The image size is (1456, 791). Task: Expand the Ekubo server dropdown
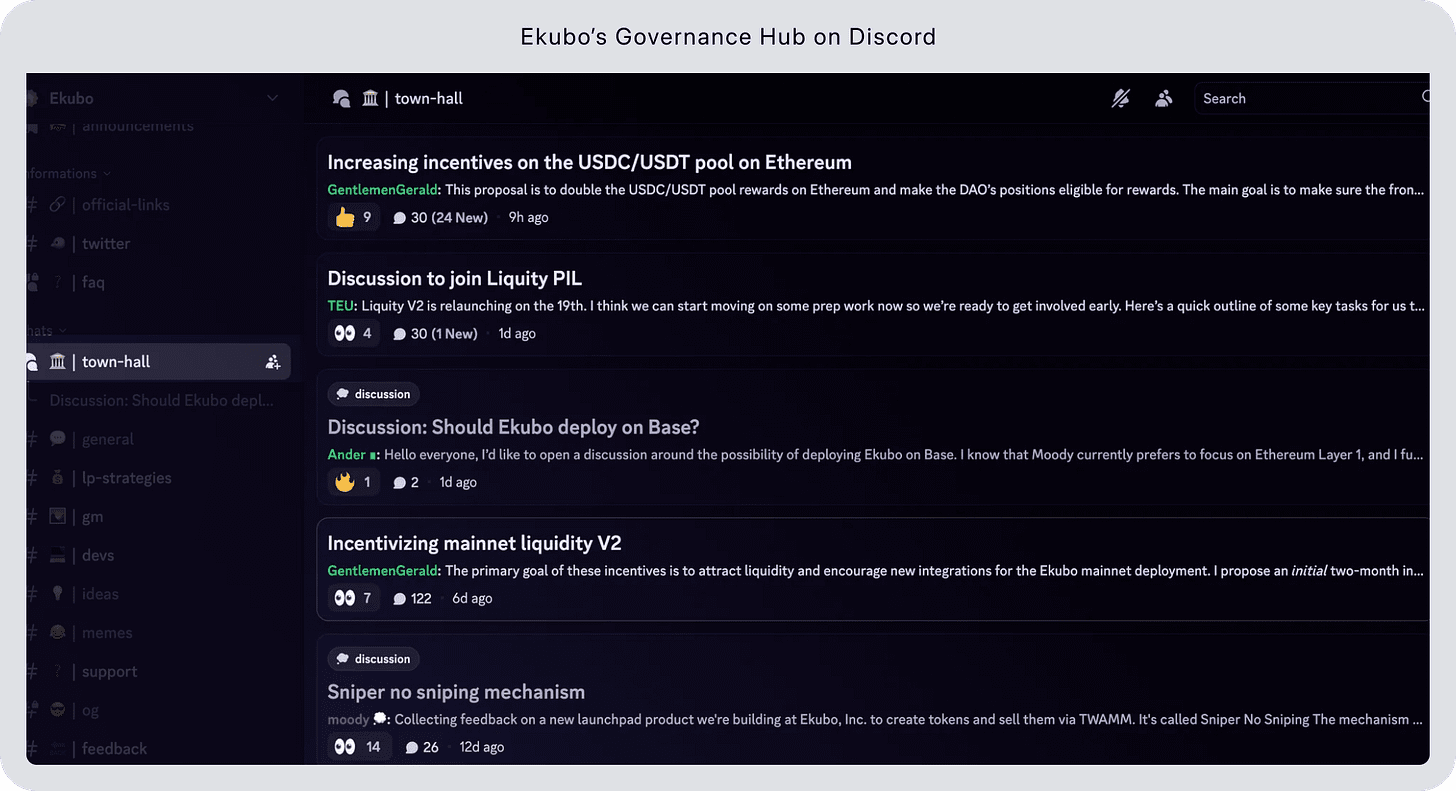[272, 98]
